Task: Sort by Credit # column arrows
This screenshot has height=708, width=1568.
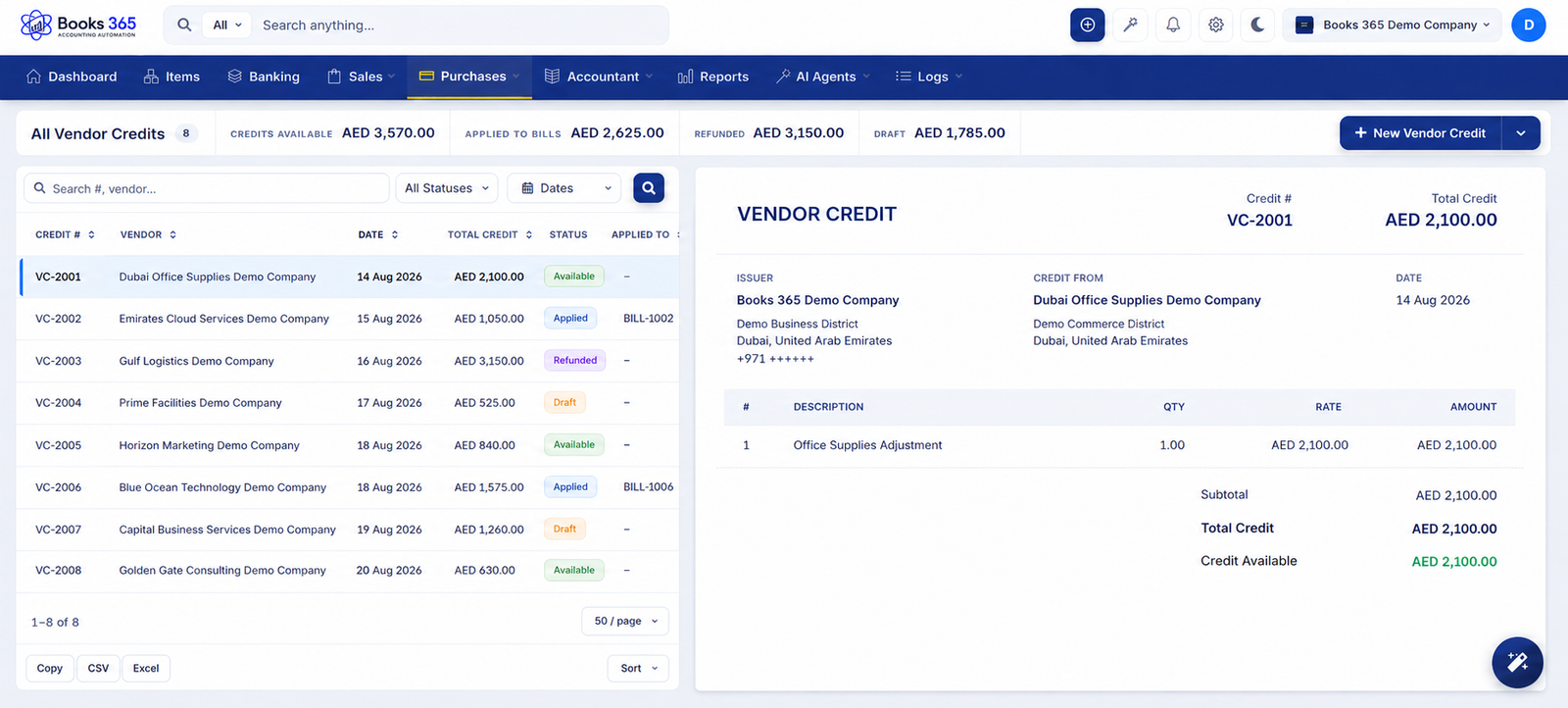Action: point(91,235)
